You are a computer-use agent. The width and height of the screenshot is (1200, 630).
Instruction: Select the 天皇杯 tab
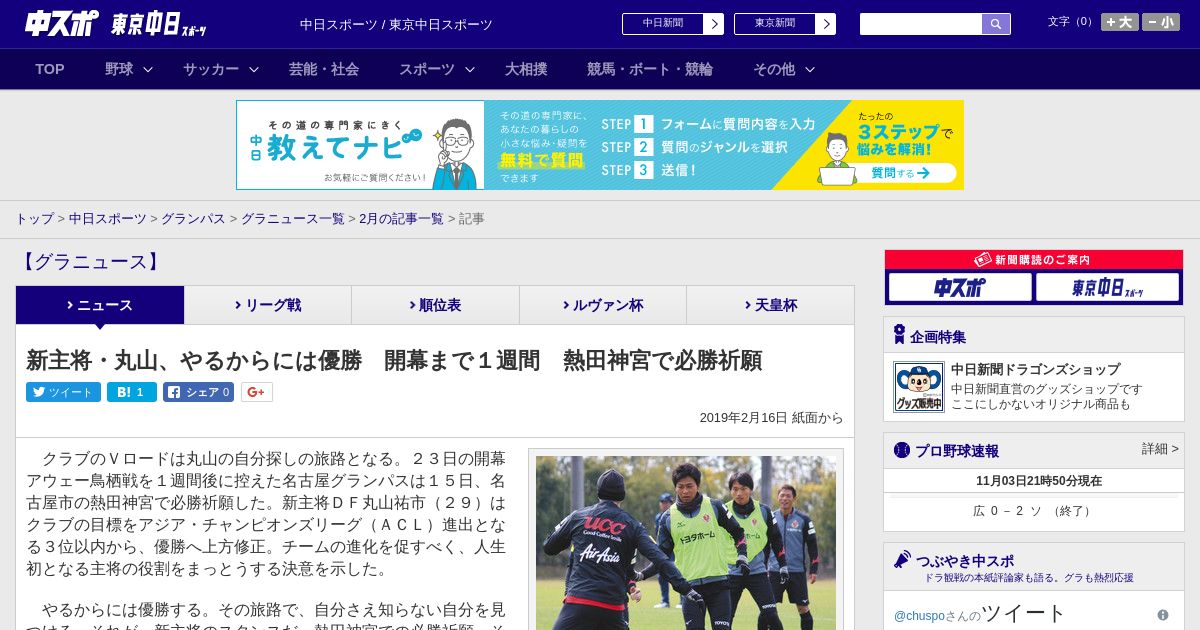coord(770,305)
